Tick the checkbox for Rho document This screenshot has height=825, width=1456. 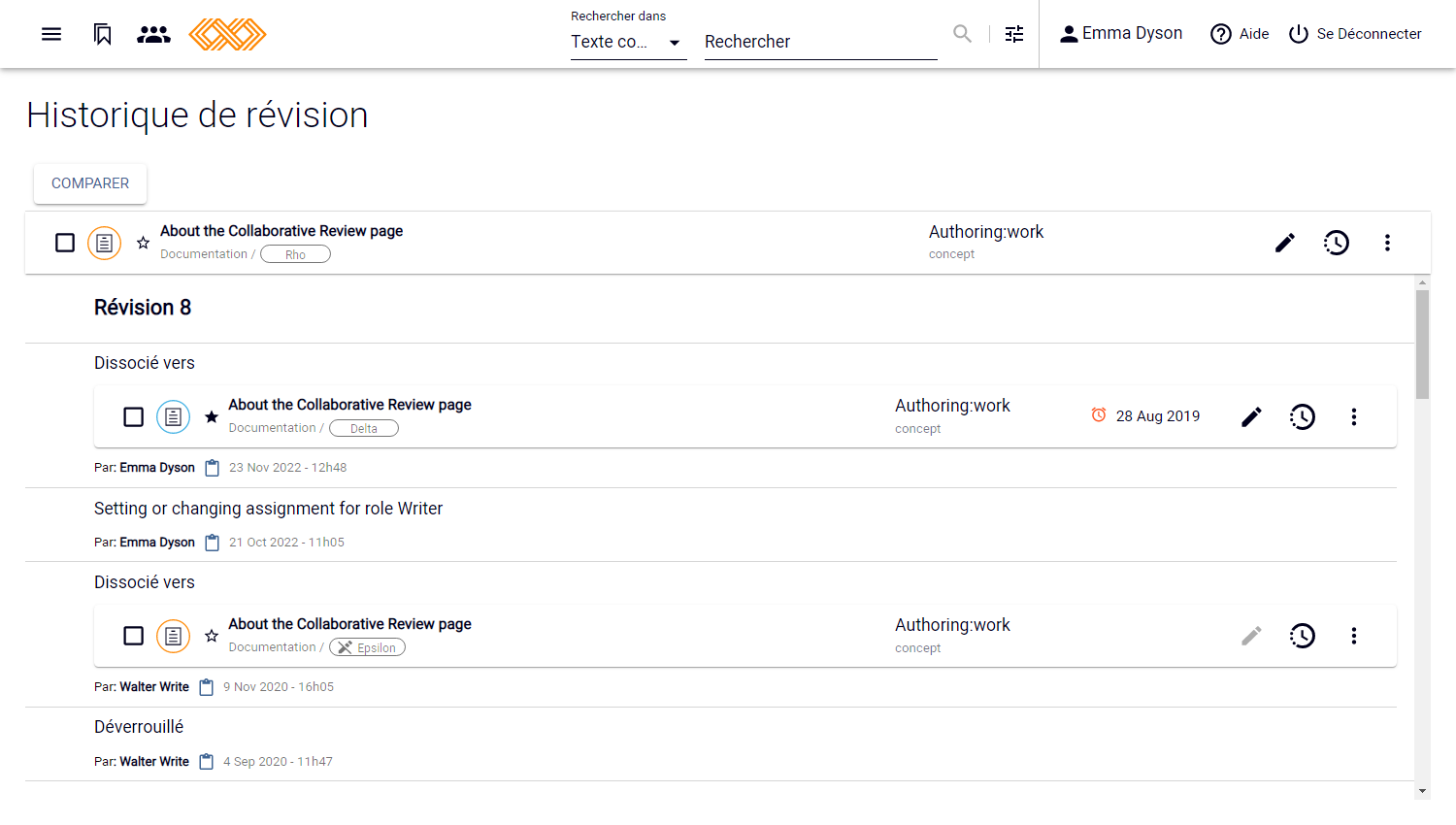65,243
